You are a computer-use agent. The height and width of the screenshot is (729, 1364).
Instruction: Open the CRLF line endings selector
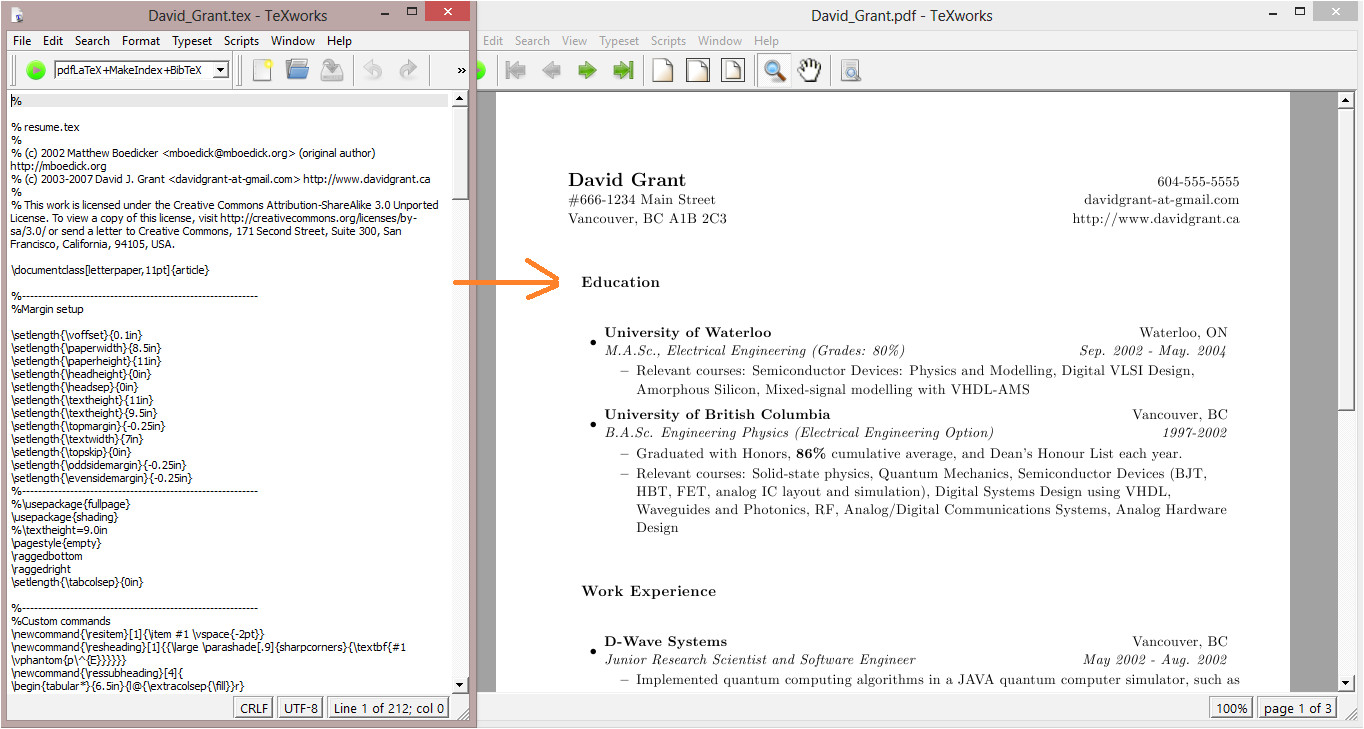(x=255, y=708)
